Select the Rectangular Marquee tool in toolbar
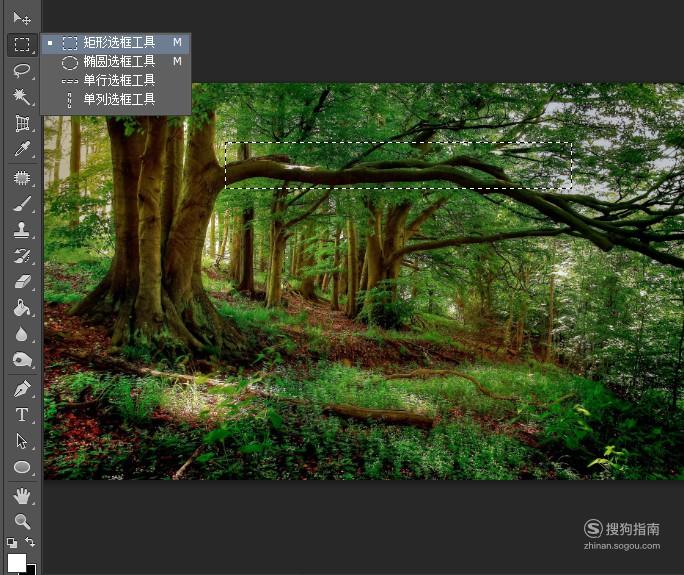 21,44
